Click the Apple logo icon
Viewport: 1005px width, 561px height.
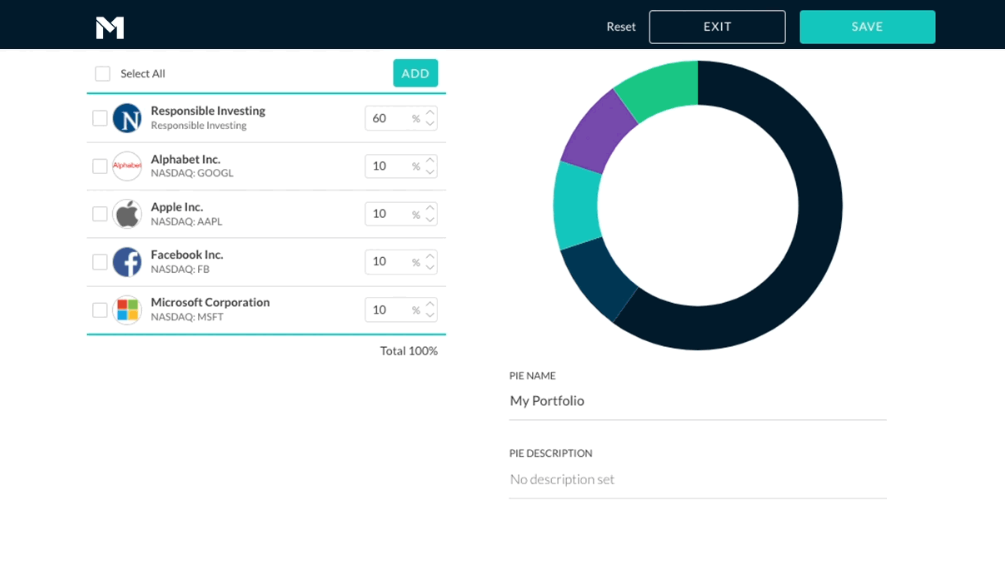click(127, 214)
